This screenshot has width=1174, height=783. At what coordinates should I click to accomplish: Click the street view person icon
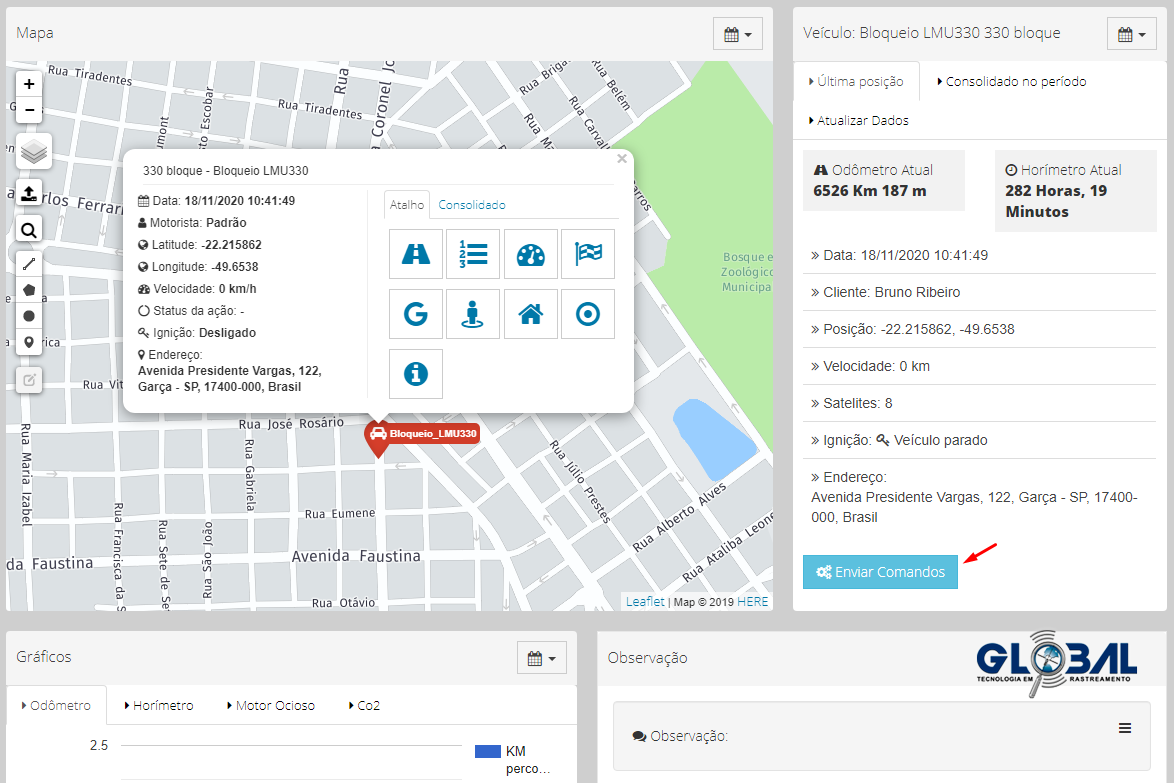(473, 314)
